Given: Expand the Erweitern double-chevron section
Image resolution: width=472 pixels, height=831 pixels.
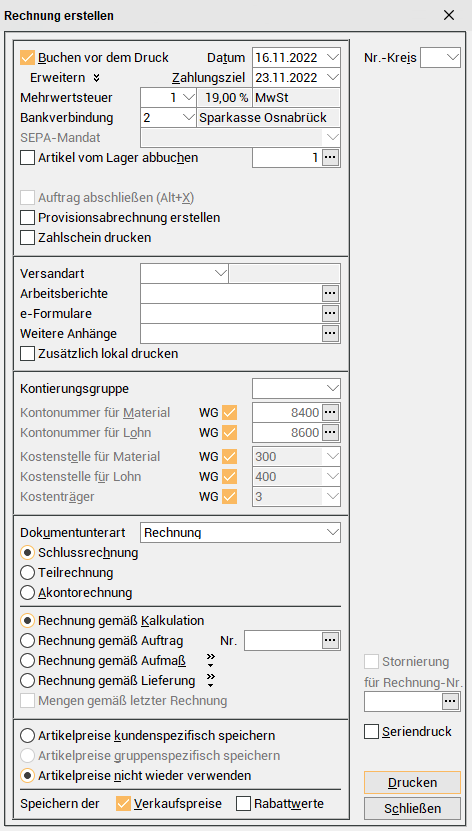Looking at the screenshot, I should coord(96,78).
